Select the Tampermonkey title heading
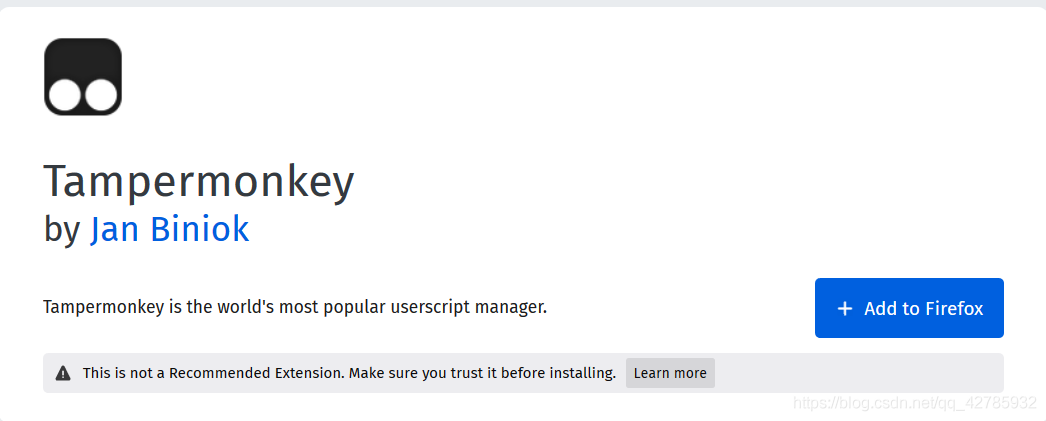The width and height of the screenshot is (1046, 421). (x=199, y=182)
